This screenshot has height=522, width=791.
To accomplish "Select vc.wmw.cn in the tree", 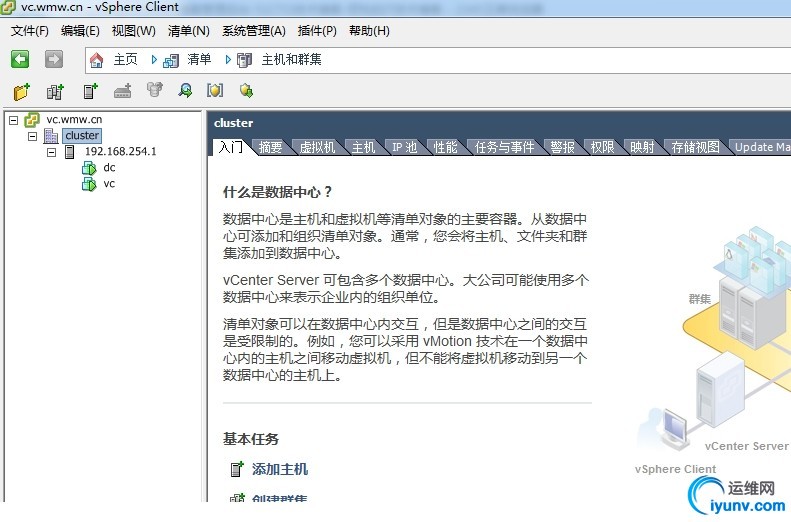I will coord(74,120).
